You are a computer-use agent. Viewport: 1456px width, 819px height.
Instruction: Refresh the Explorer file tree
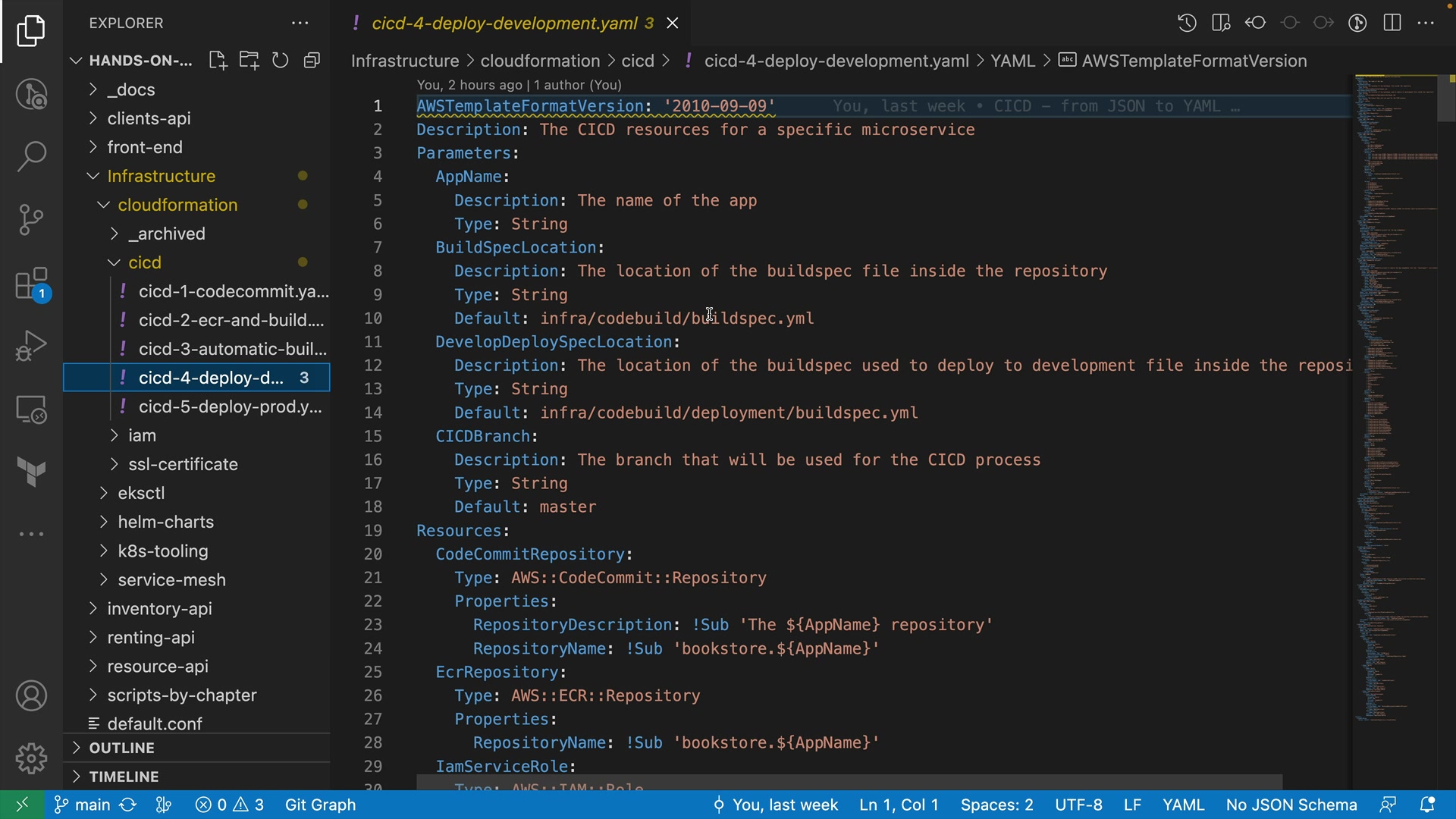280,61
